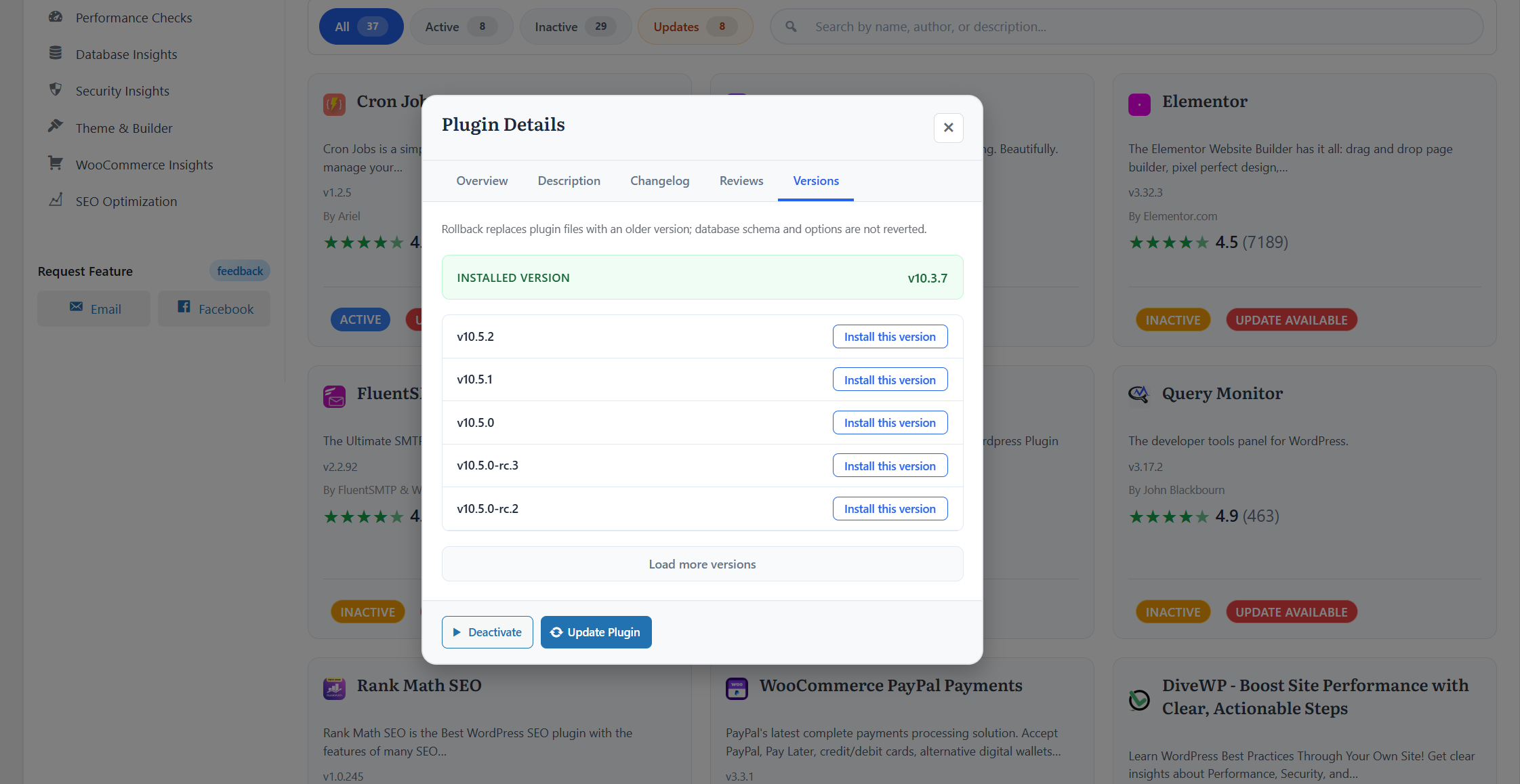Click the feedback badge
Screen dimensions: 1520x784
click(240, 271)
